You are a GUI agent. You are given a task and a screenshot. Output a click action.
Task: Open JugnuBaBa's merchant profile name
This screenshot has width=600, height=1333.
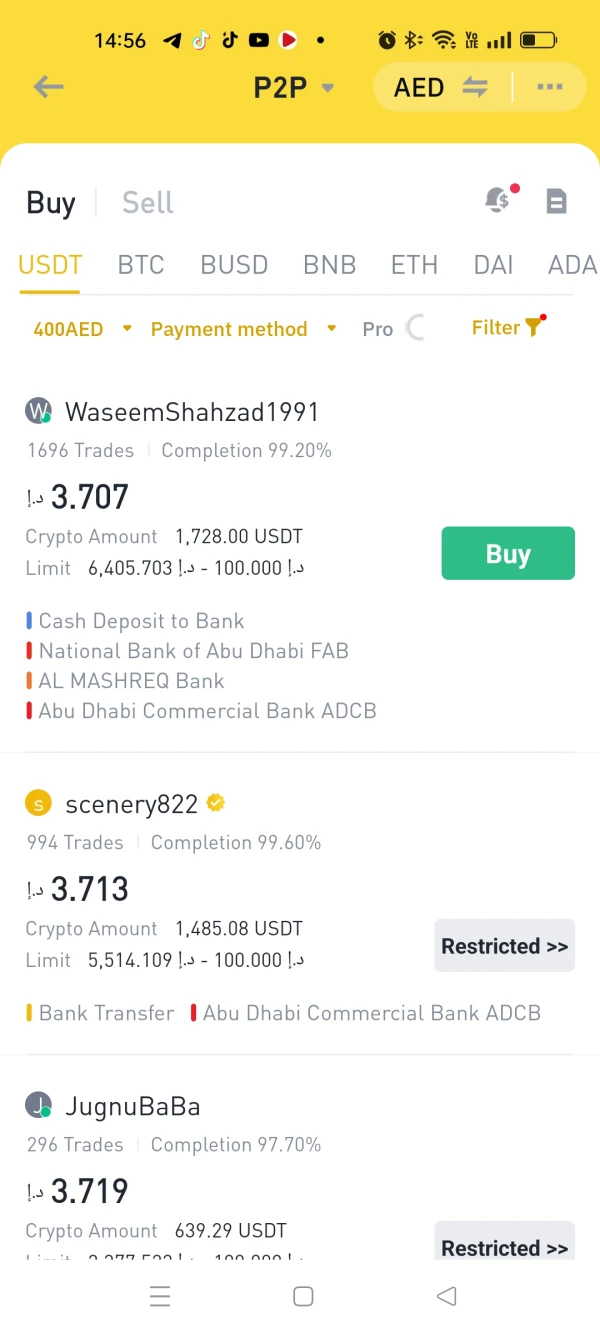click(x=132, y=1106)
